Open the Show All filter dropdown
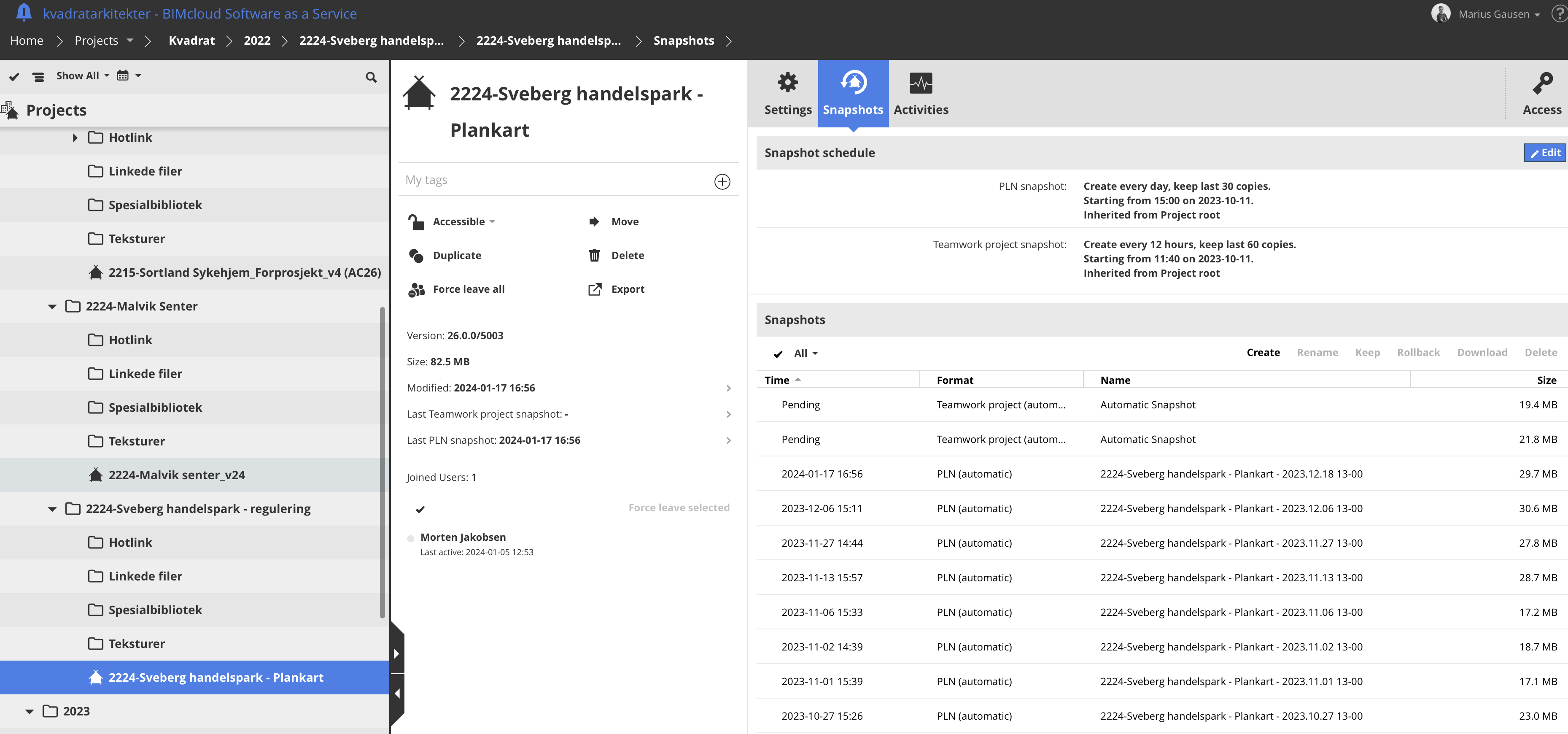The width and height of the screenshot is (1568, 734). pyautogui.click(x=82, y=76)
